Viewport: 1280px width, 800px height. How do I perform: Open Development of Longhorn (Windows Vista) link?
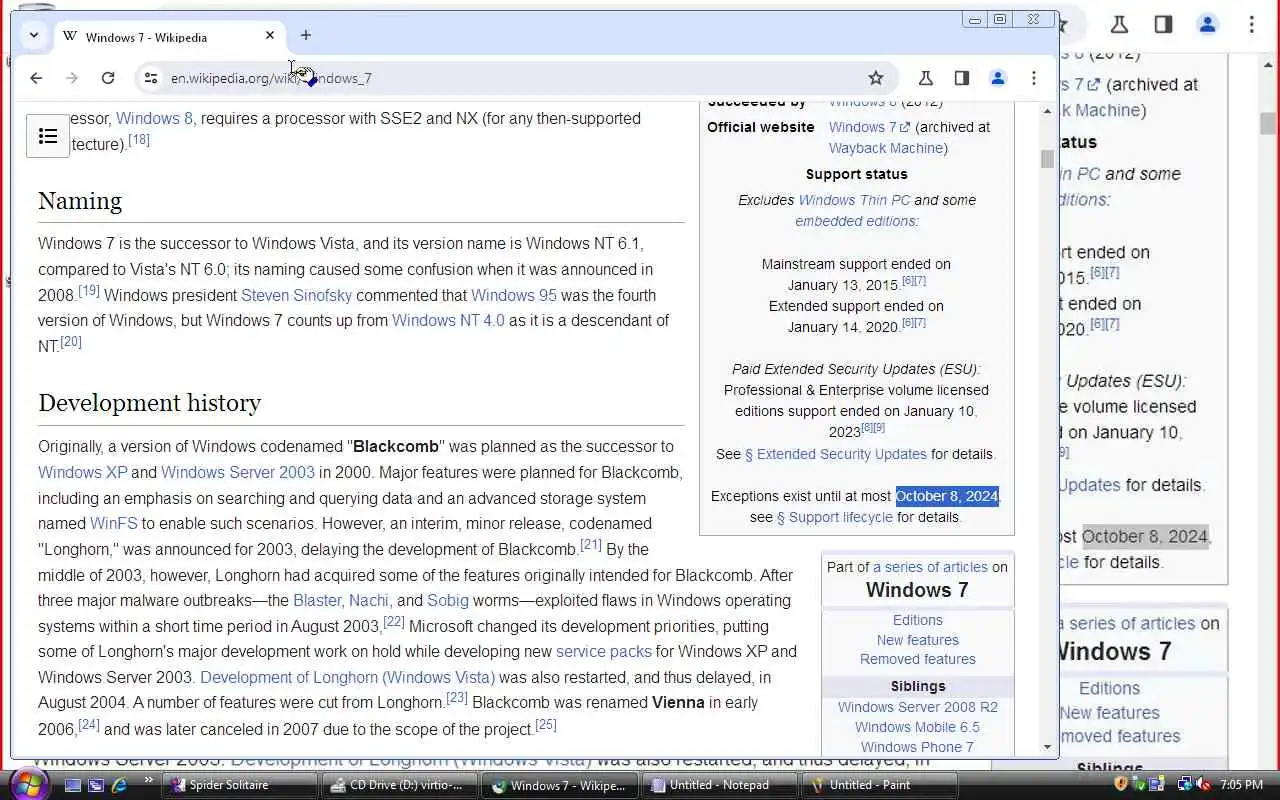click(x=347, y=677)
